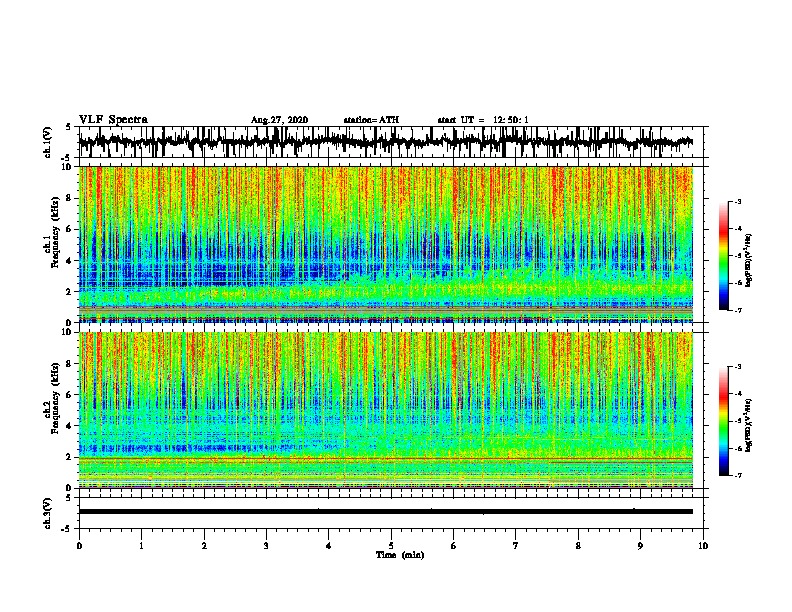Click the time-axis tick label "1"
The width and height of the screenshot is (792, 612).
141,546
